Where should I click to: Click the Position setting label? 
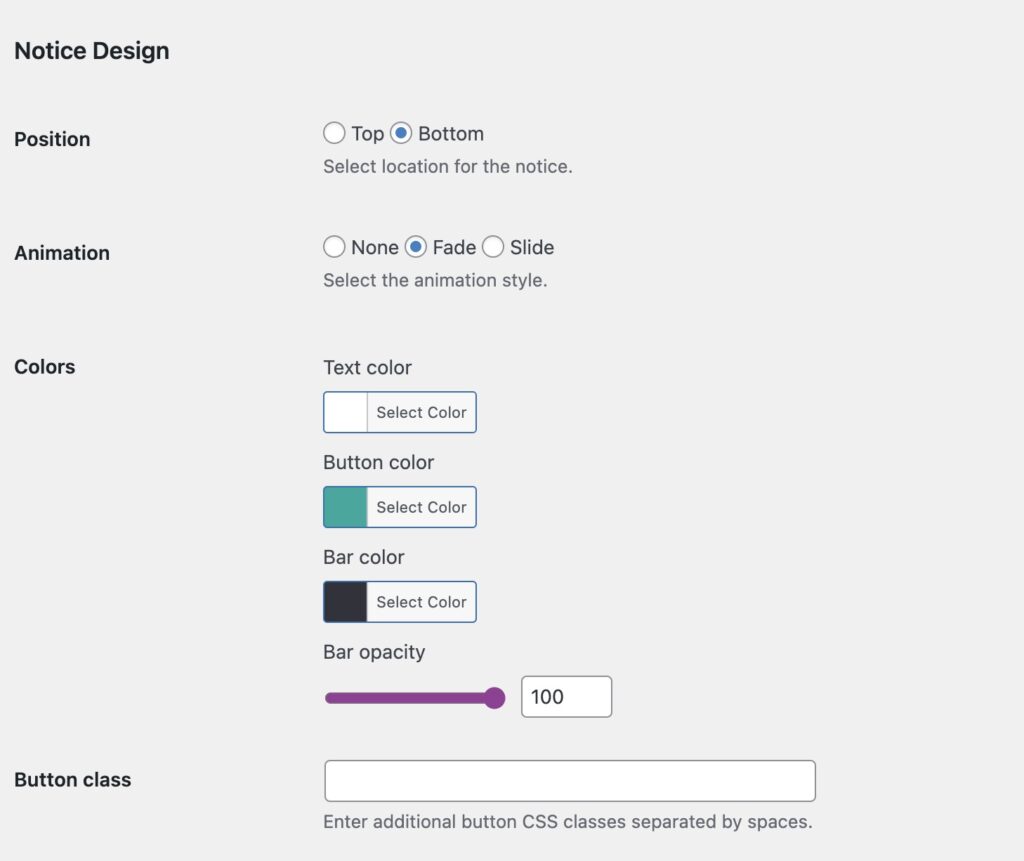(52, 139)
